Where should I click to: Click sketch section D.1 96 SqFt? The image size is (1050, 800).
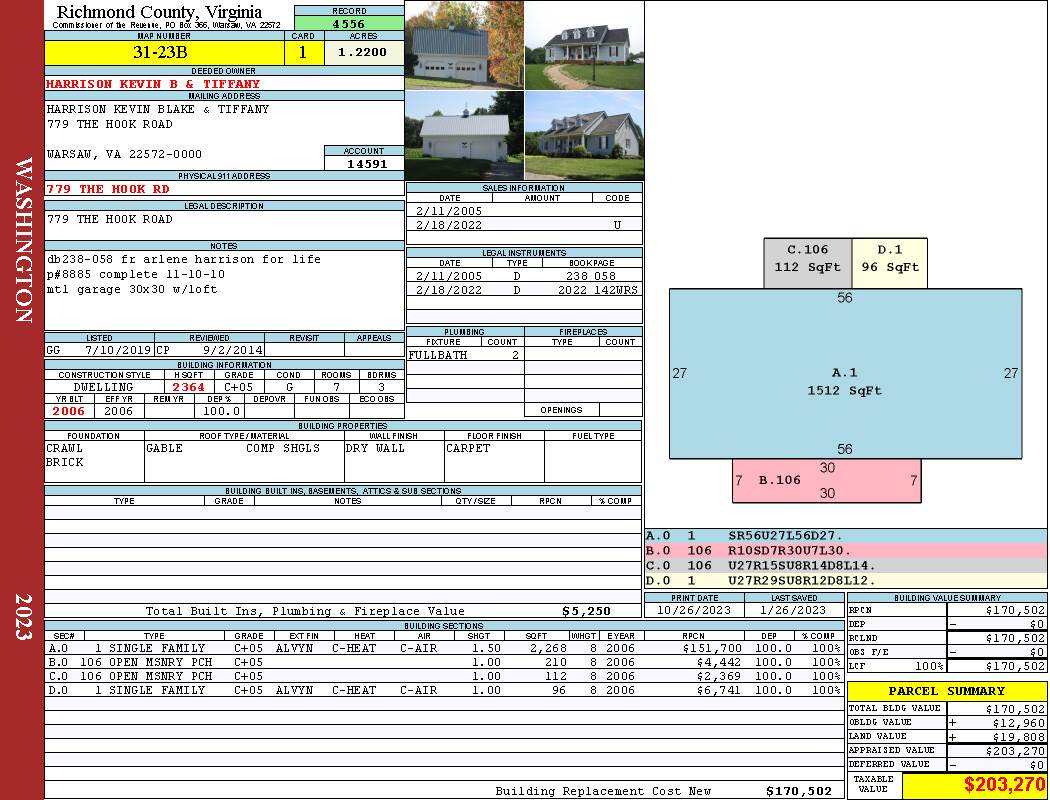coord(890,263)
